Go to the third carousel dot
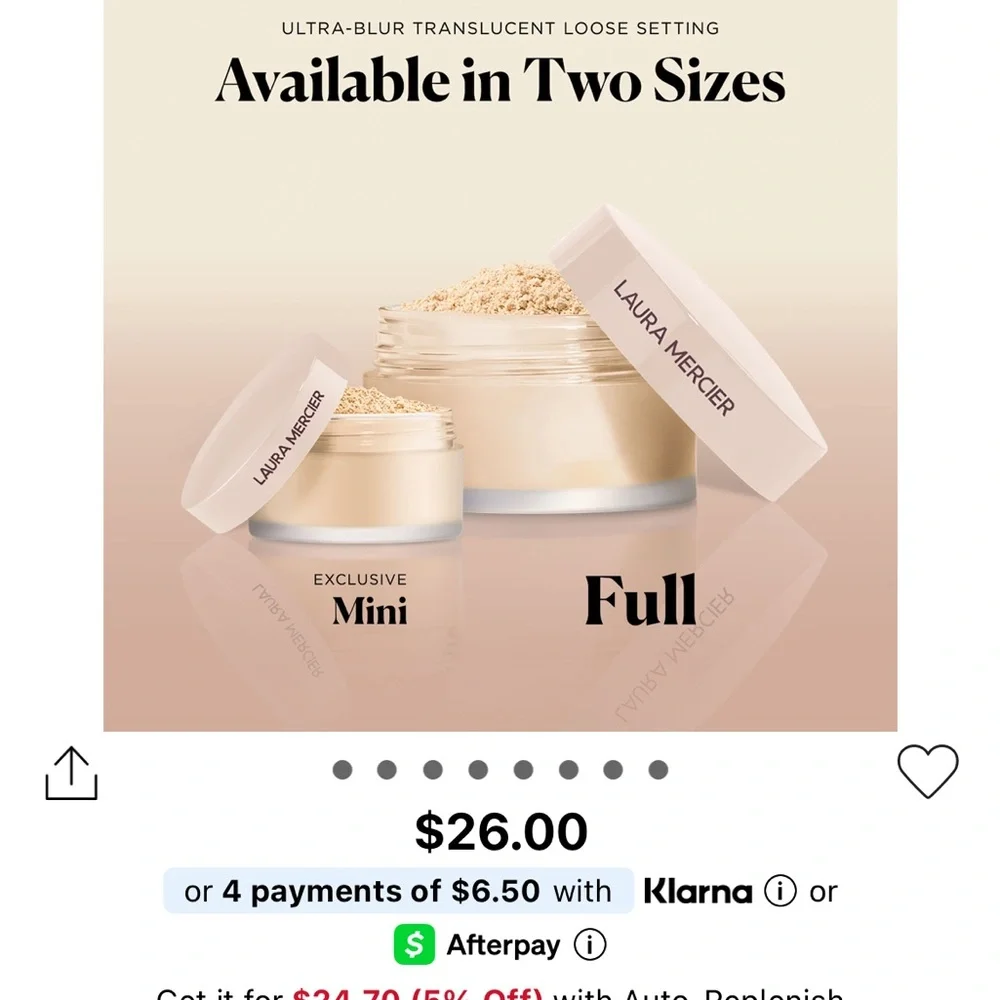Image resolution: width=1000 pixels, height=1000 pixels. coord(433,769)
